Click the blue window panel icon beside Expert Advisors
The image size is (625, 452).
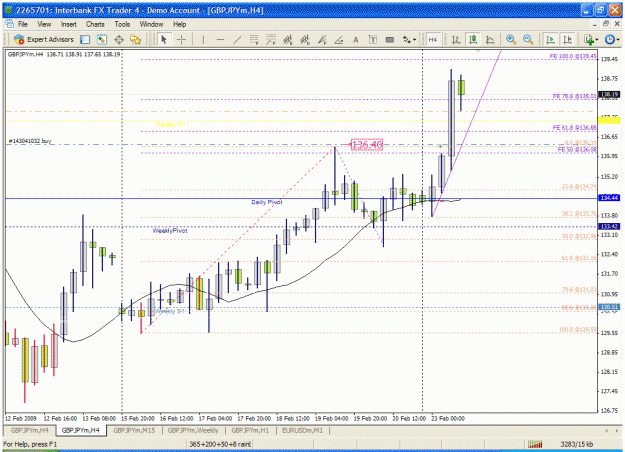coord(85,39)
